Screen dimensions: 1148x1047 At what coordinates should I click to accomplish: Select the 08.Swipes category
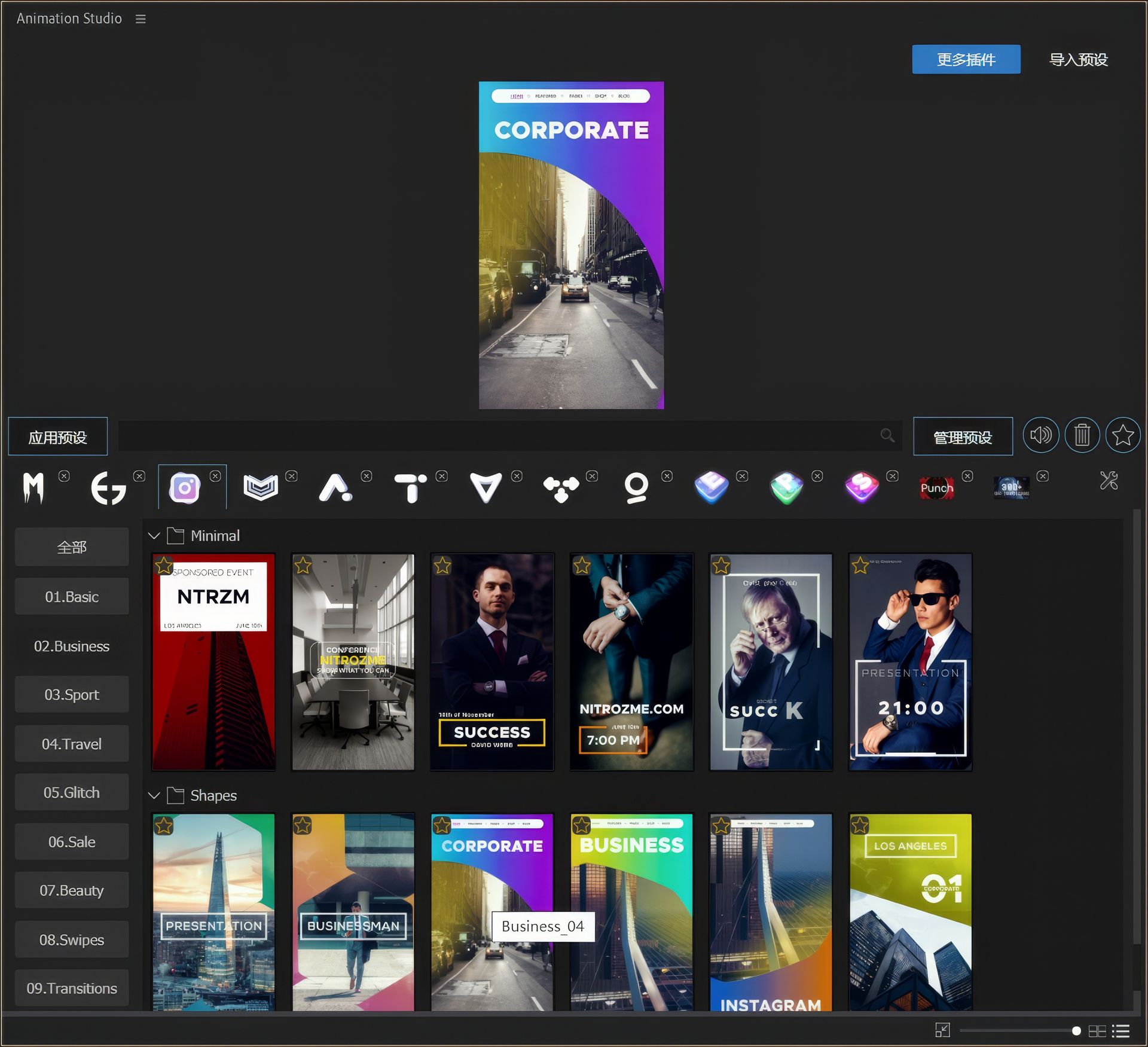point(72,939)
